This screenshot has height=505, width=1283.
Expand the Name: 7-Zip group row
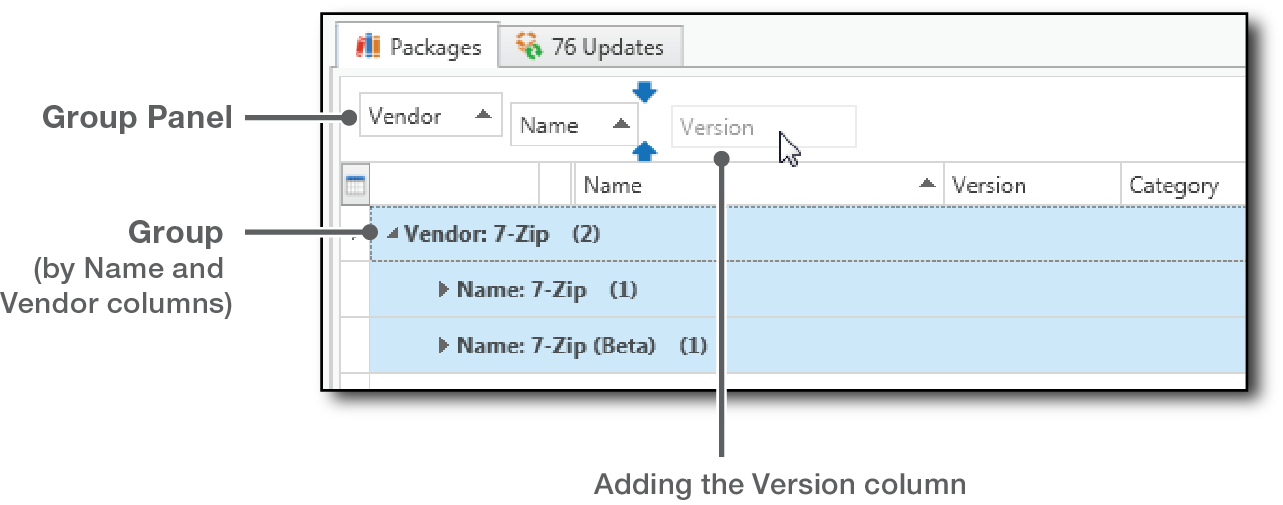pyautogui.click(x=444, y=290)
